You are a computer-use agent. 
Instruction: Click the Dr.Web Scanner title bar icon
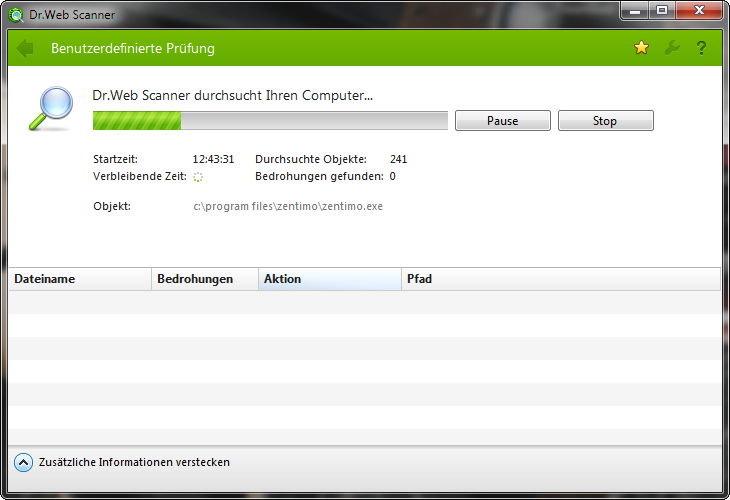16,15
